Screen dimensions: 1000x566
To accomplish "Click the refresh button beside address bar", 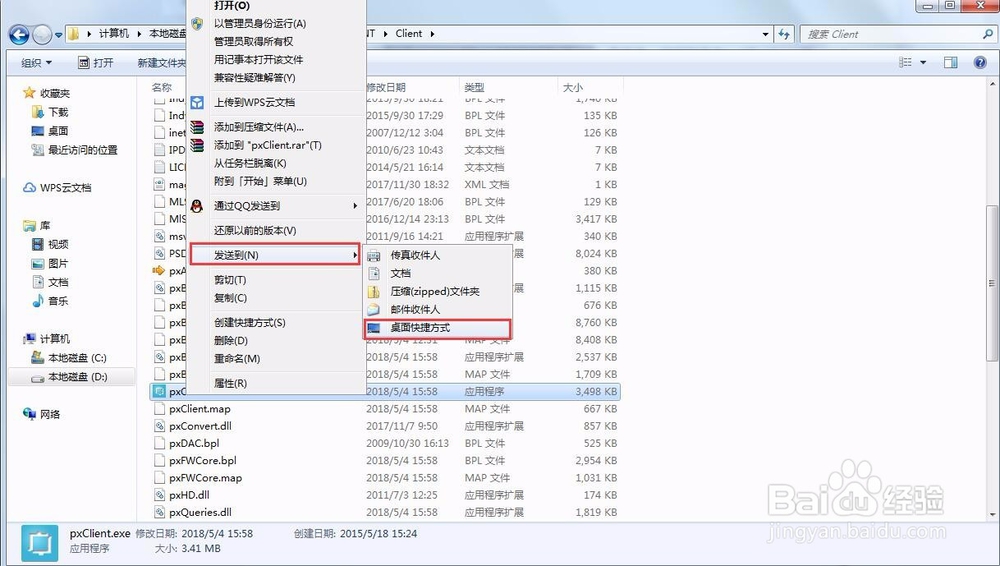I will point(784,34).
